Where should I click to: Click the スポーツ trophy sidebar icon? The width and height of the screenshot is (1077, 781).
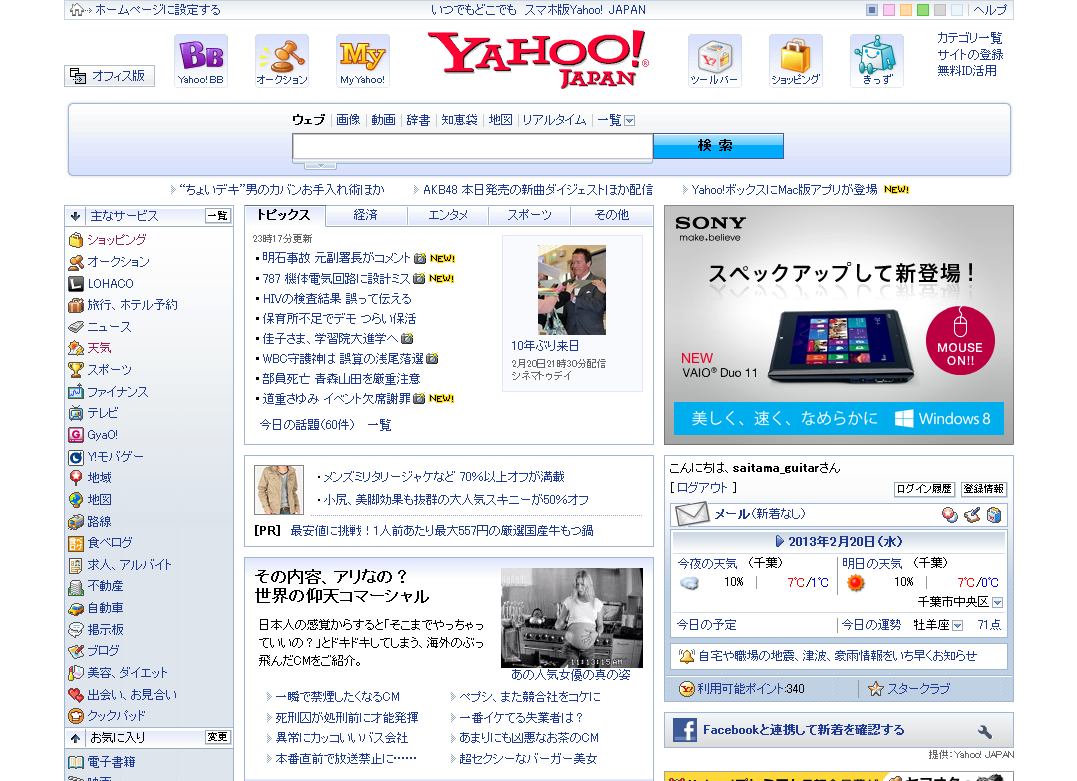76,370
